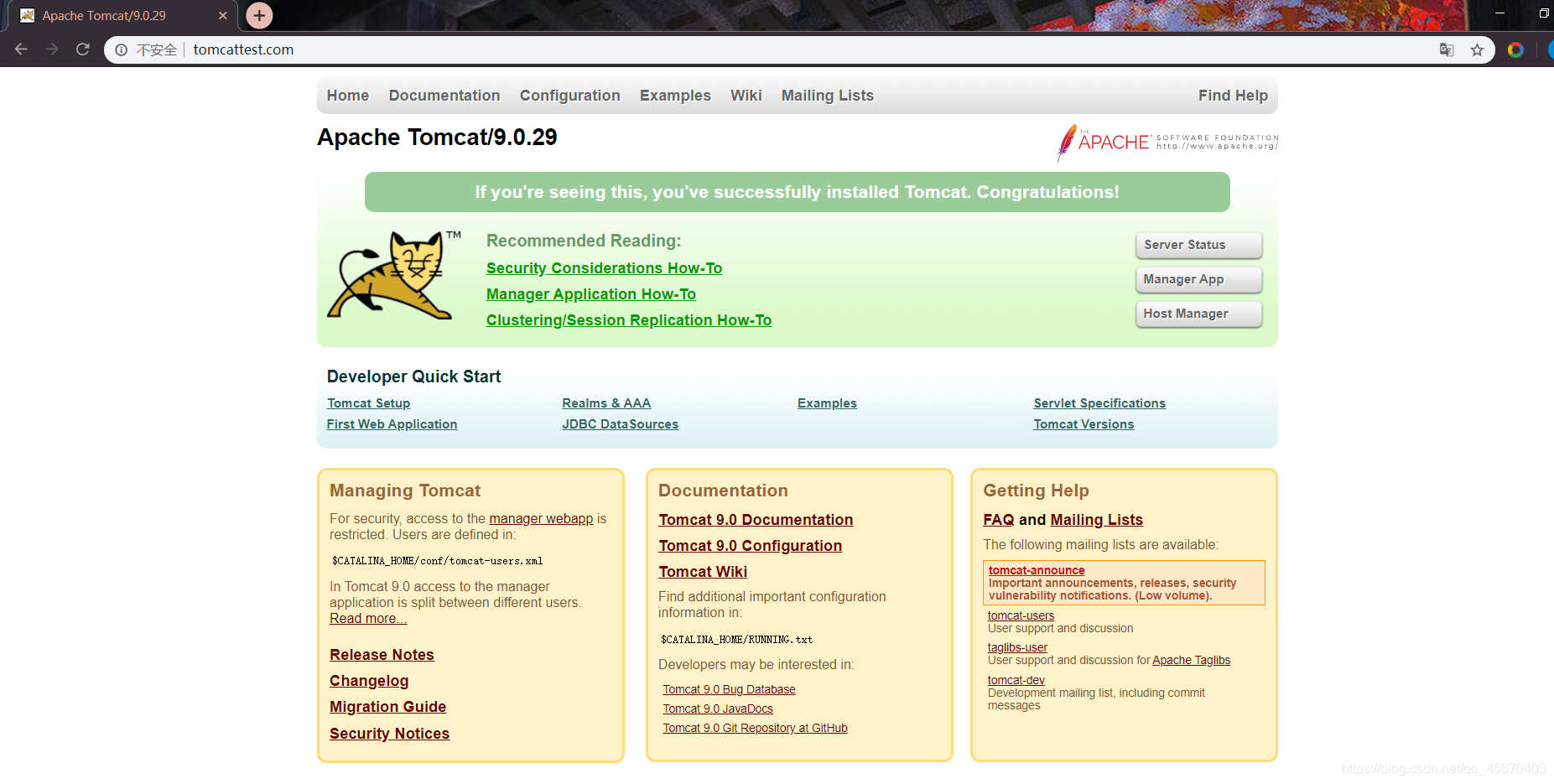This screenshot has height=784, width=1554.
Task: Click the browser back arrow
Action: point(21,49)
